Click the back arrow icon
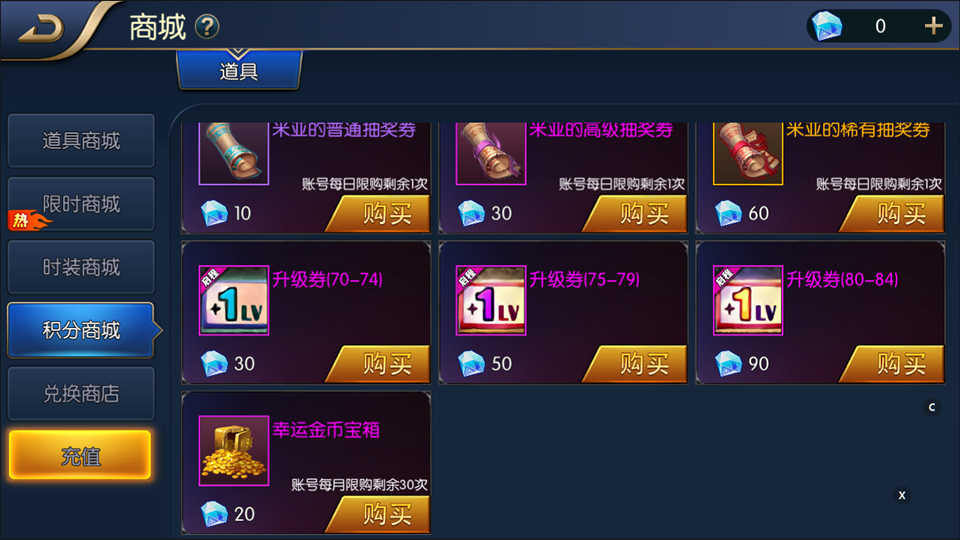 pos(42,29)
